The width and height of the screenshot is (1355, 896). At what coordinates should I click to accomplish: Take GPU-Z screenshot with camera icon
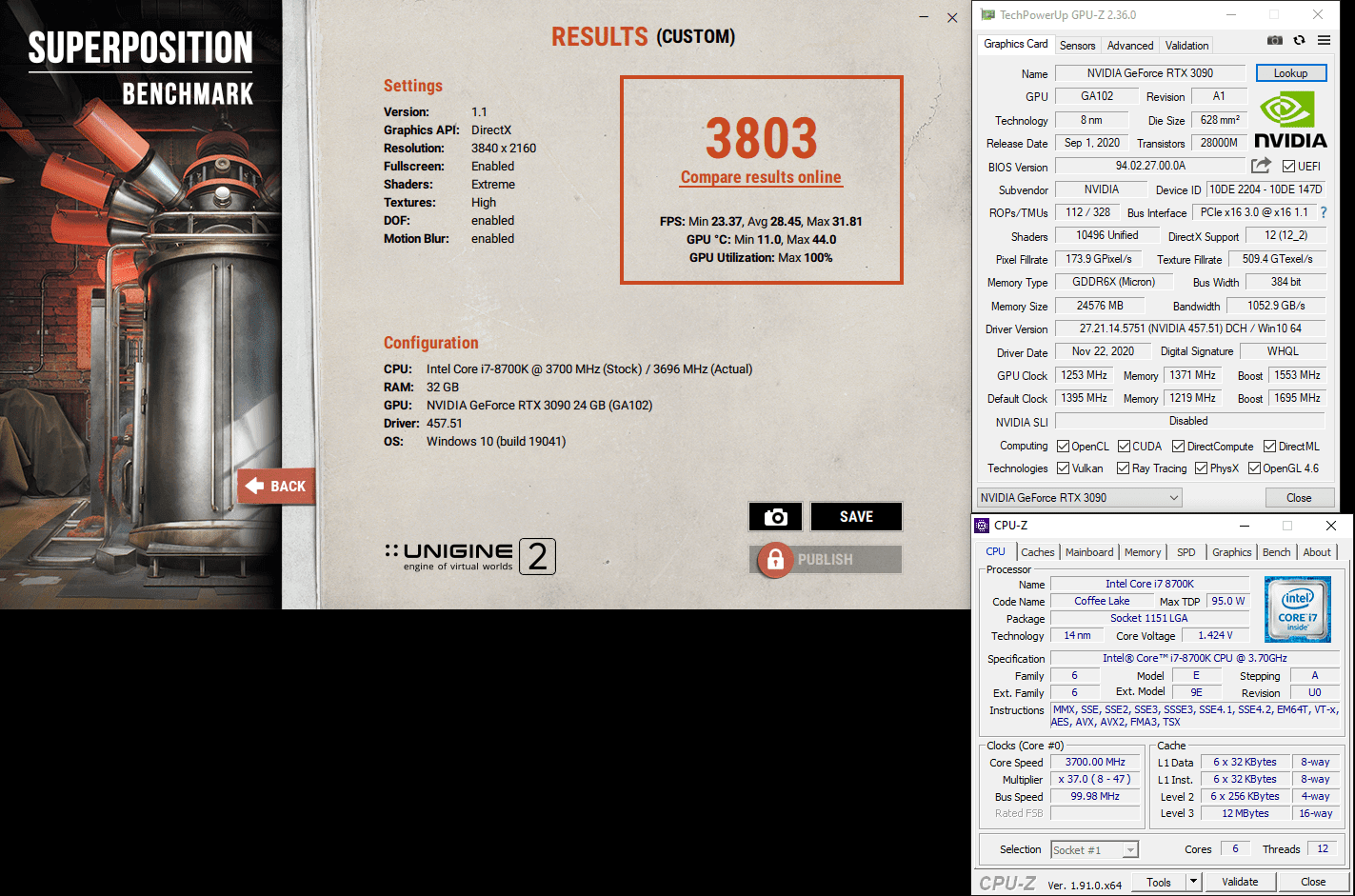tap(1275, 40)
